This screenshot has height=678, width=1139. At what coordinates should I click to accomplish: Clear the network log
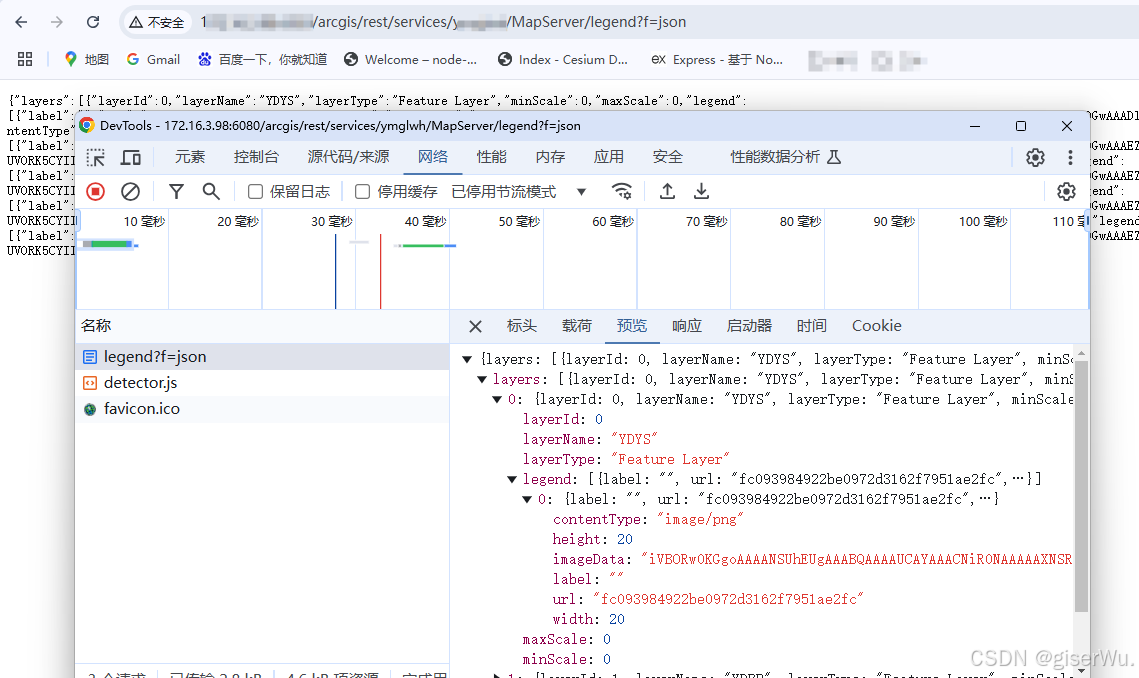130,191
